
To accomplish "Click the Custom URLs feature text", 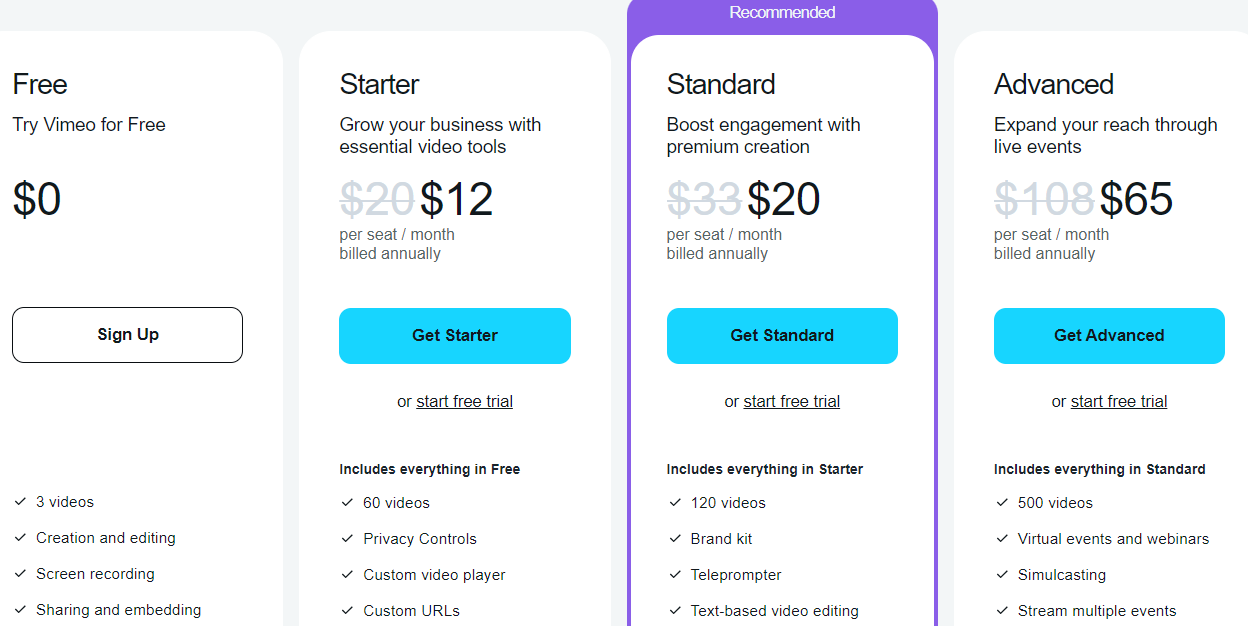I will pyautogui.click(x=412, y=611).
